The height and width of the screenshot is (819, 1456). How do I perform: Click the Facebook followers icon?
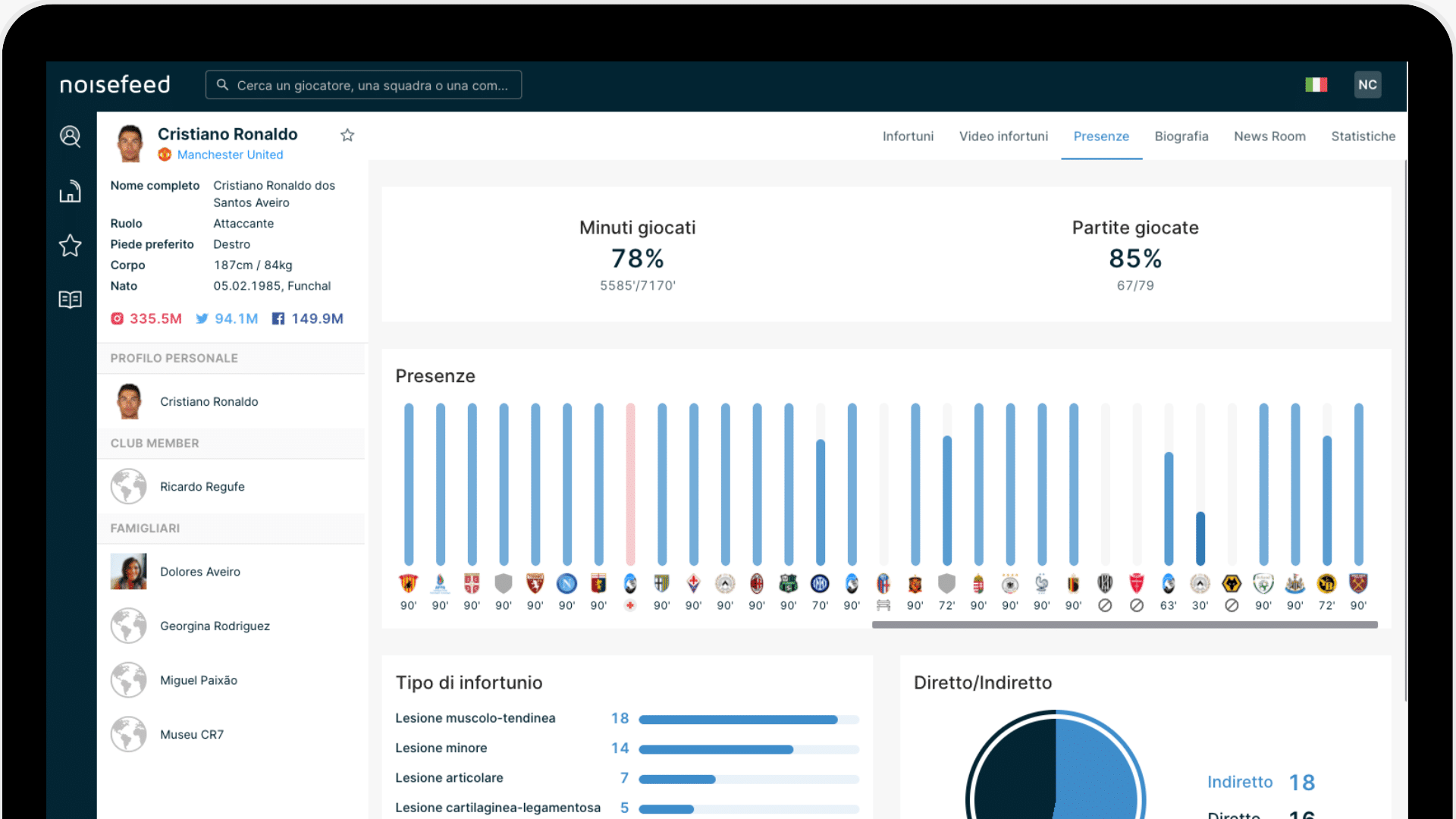pyautogui.click(x=278, y=318)
